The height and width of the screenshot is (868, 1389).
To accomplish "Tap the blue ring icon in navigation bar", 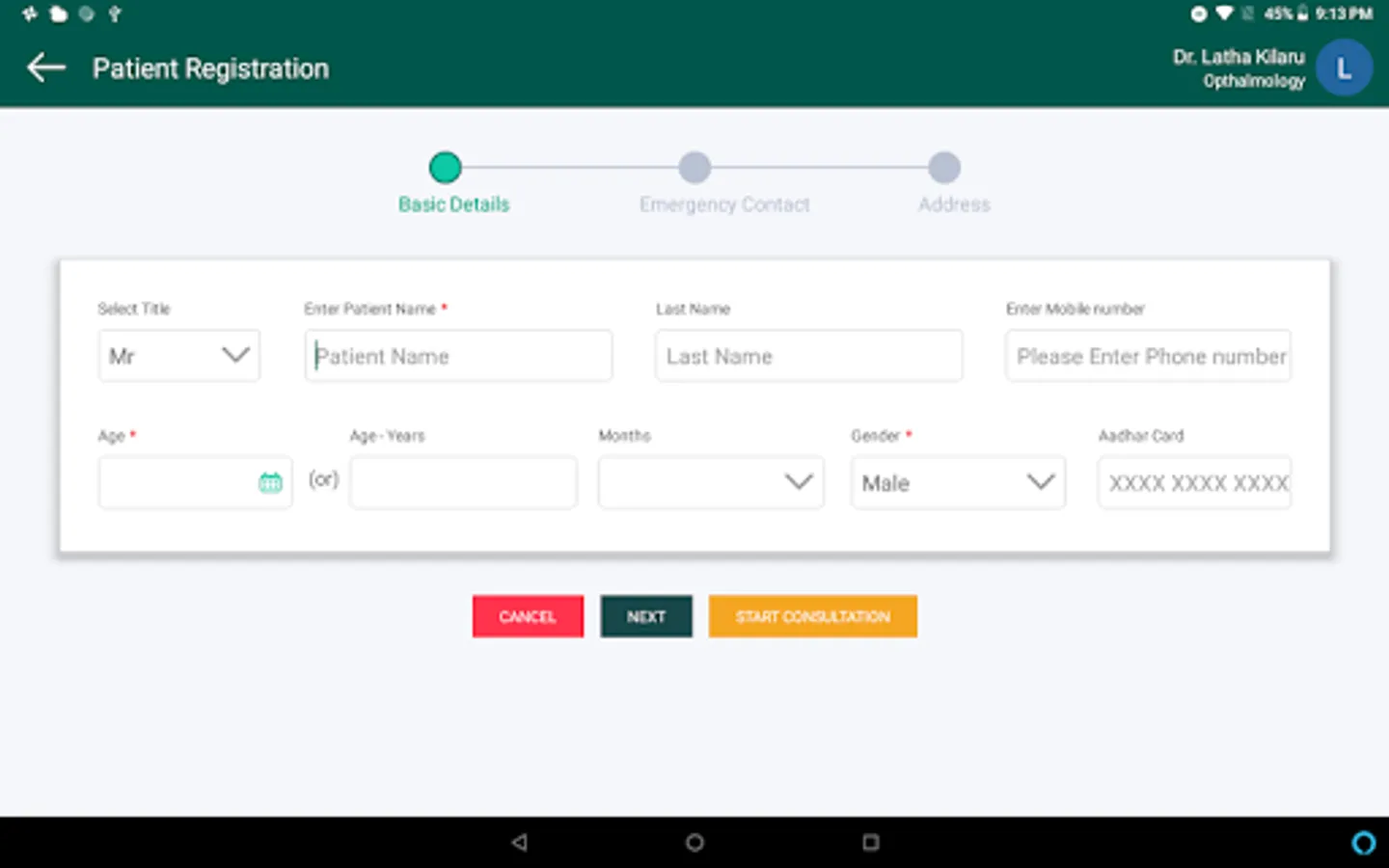I will [1363, 843].
